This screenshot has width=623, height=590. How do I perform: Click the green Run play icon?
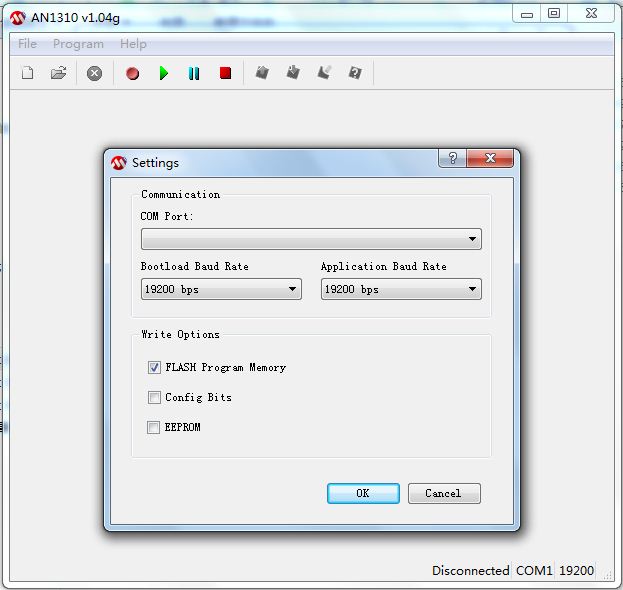163,73
